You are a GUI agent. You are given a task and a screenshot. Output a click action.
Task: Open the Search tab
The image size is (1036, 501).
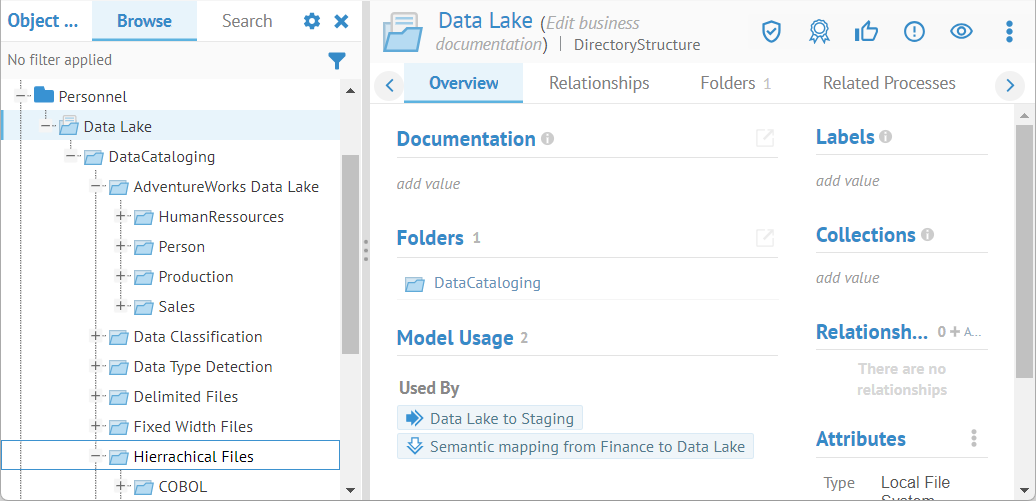247,21
